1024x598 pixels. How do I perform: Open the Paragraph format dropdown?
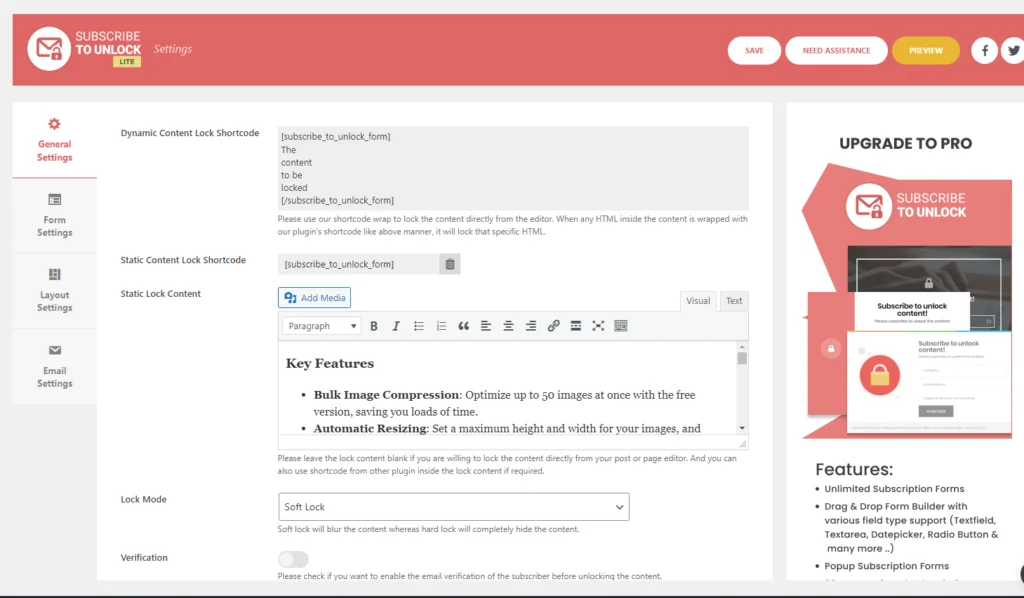(x=321, y=326)
